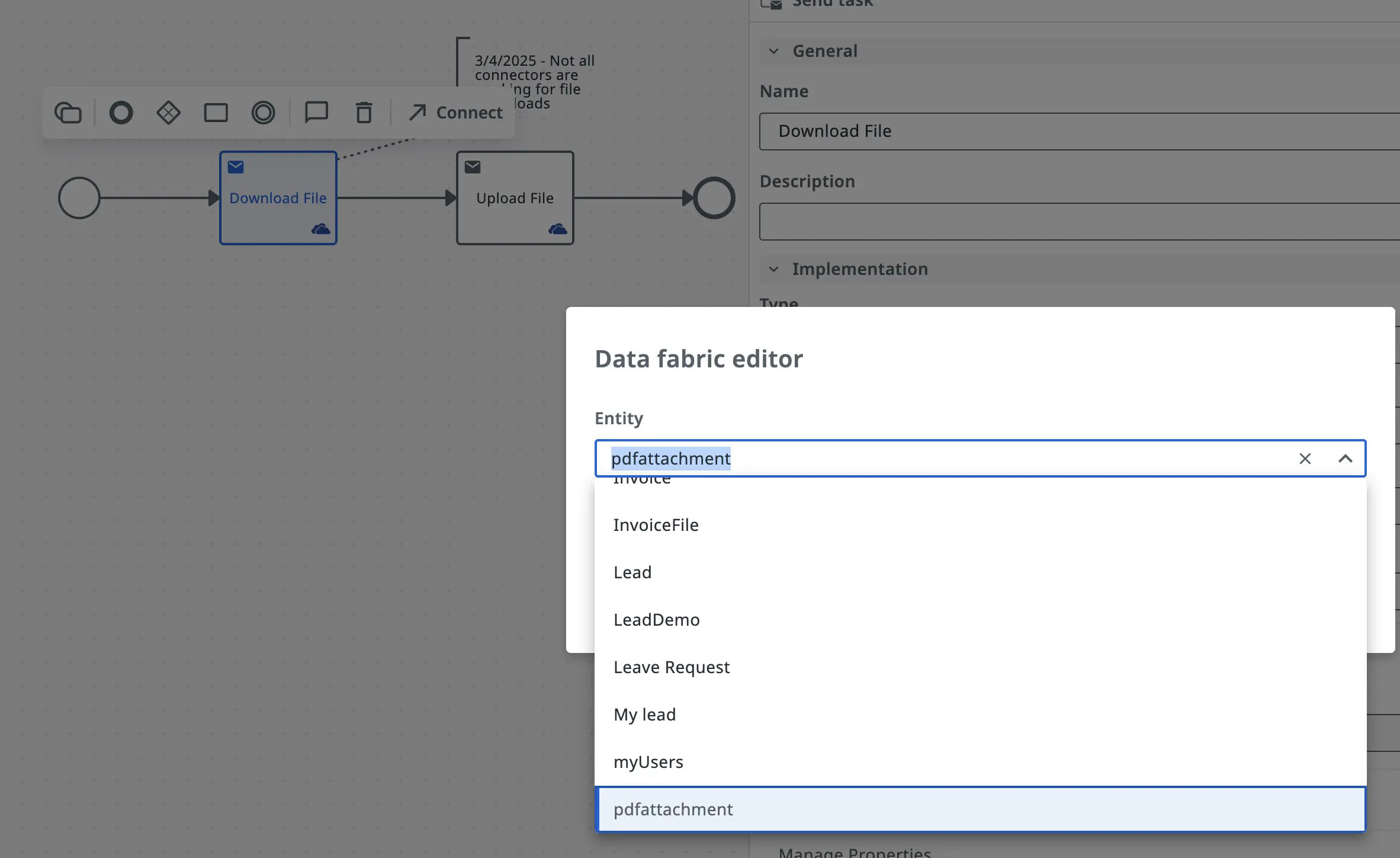The height and width of the screenshot is (858, 1400).
Task: Delete the element using the trash icon
Action: click(364, 112)
